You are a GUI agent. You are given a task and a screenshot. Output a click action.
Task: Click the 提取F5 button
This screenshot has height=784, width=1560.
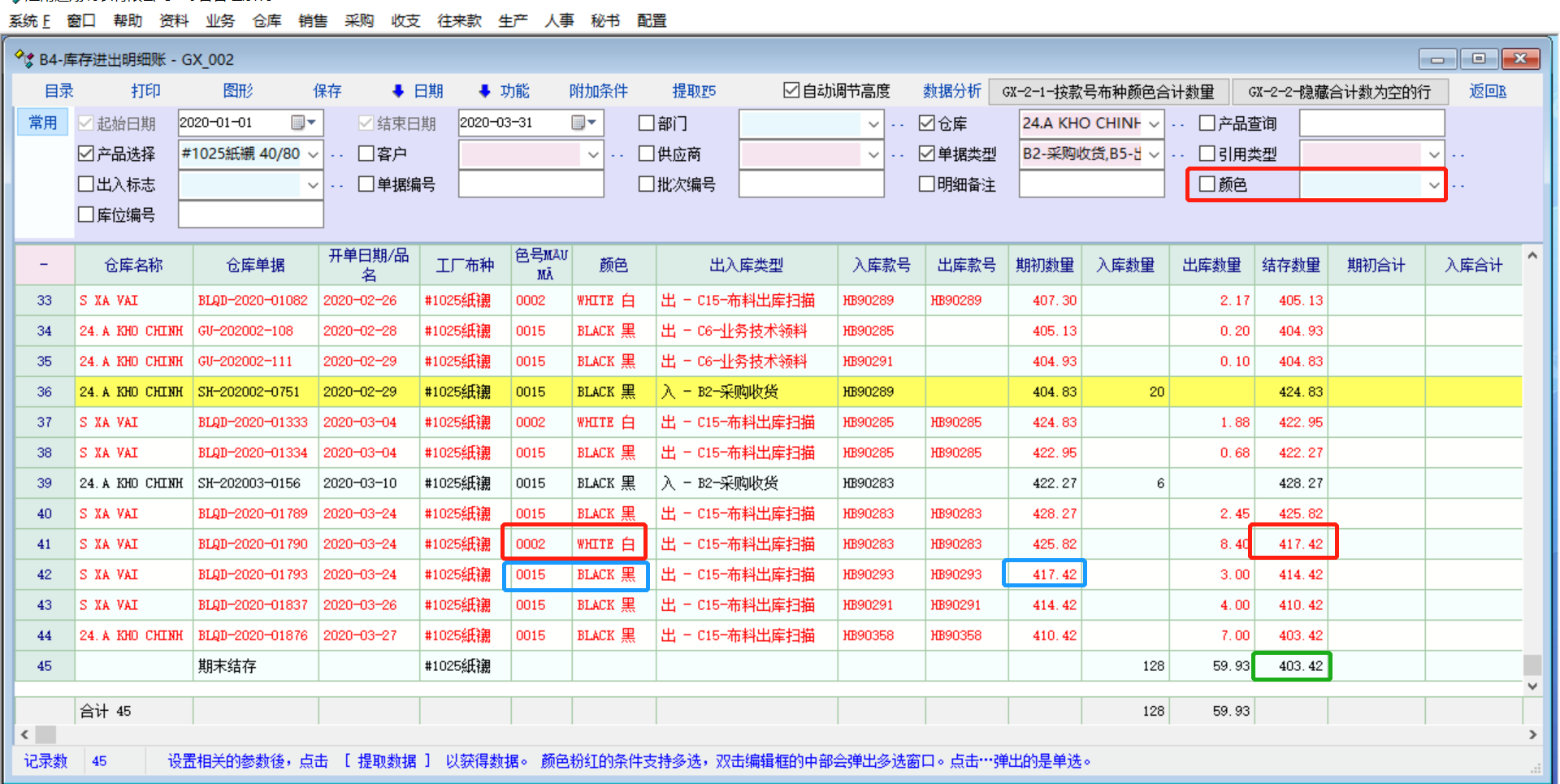click(694, 91)
